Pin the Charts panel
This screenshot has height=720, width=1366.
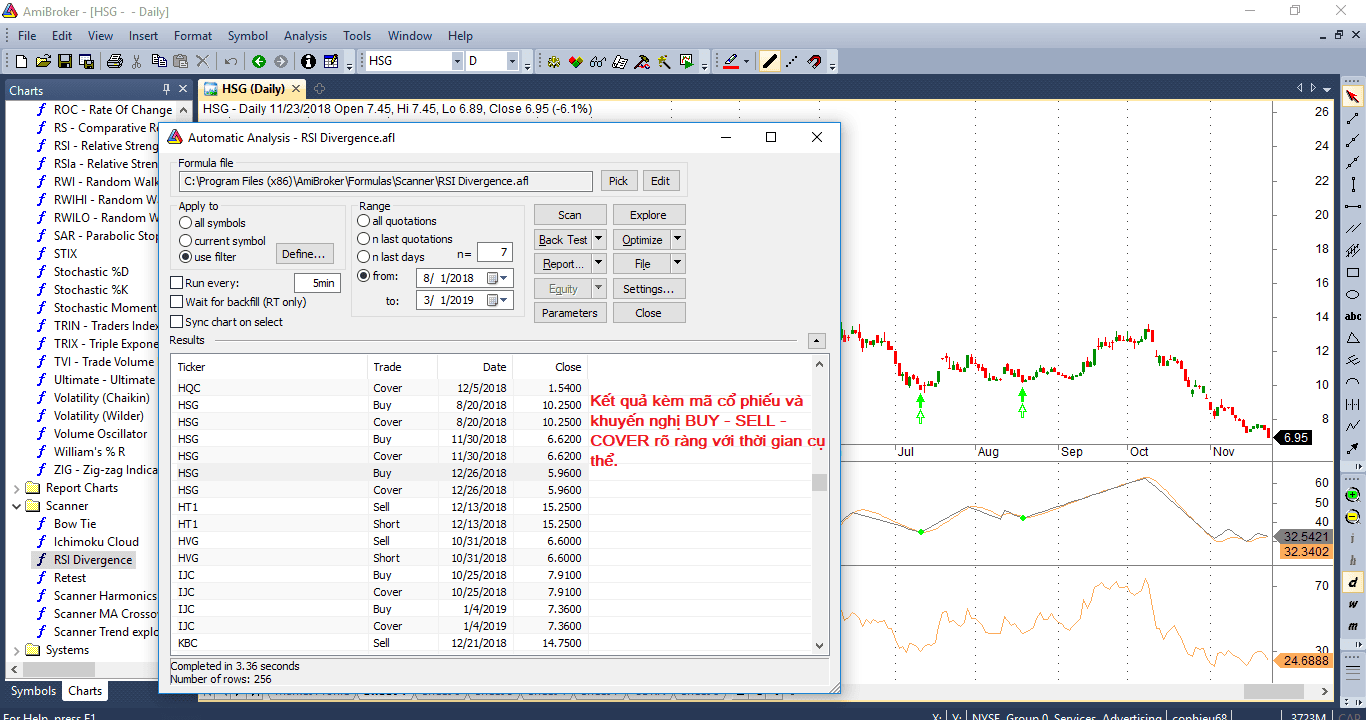click(167, 90)
